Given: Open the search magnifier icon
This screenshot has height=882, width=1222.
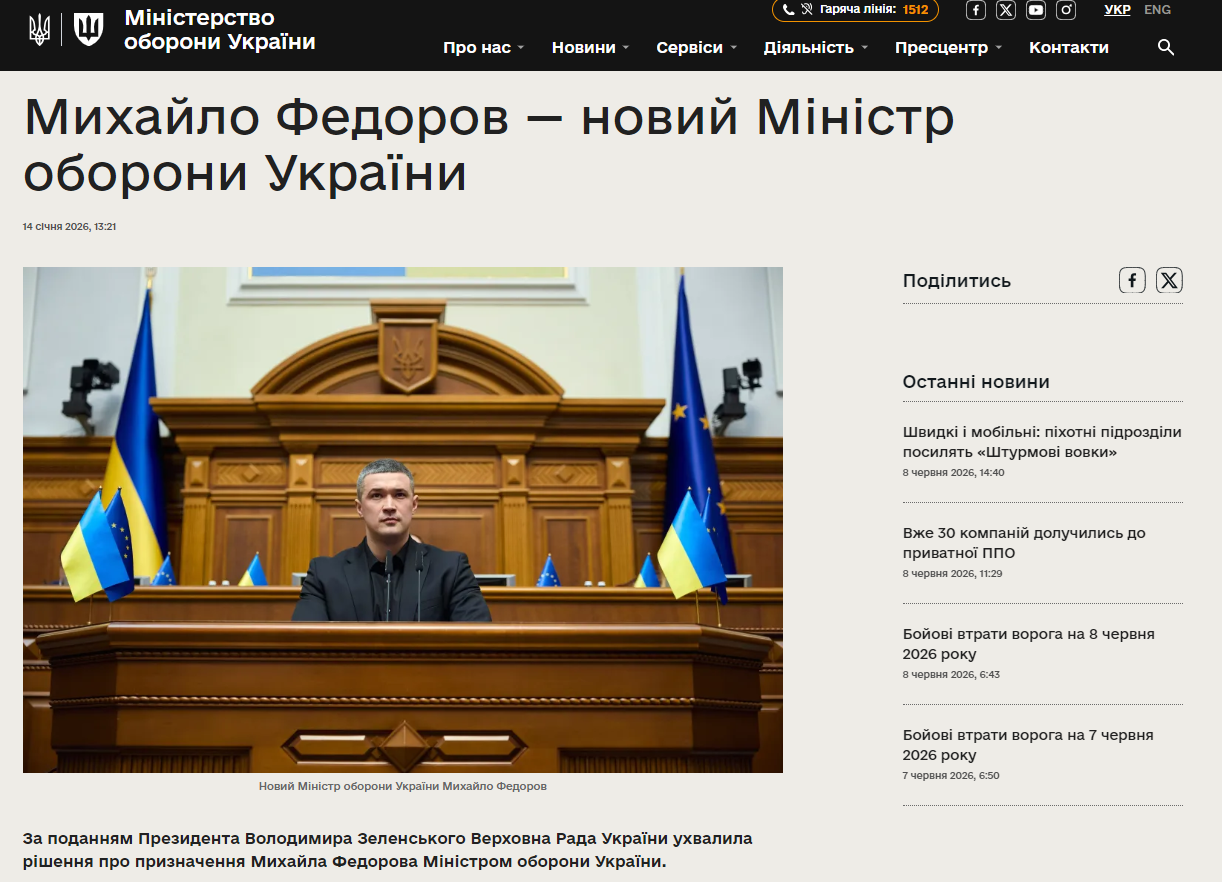Looking at the screenshot, I should 1166,47.
